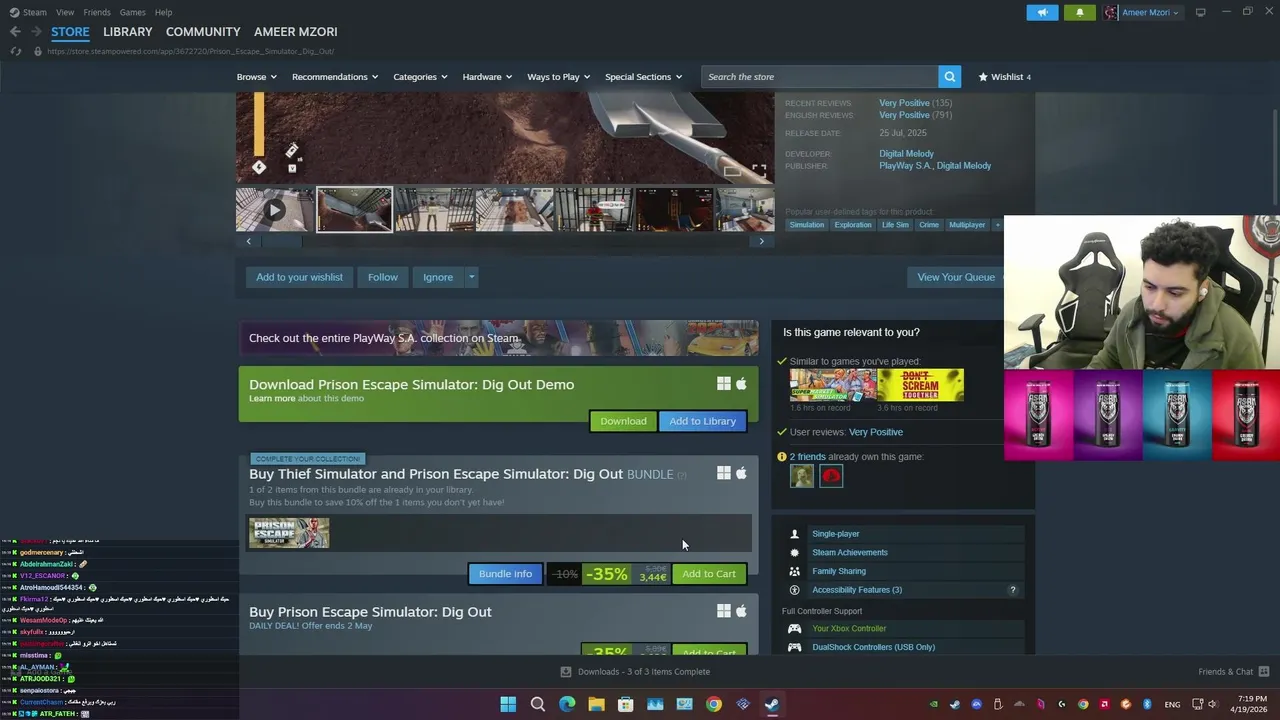The width and height of the screenshot is (1280, 720).
Task: Open the Prison Escape Simulator bundle thumbnail
Action: pyautogui.click(x=289, y=533)
